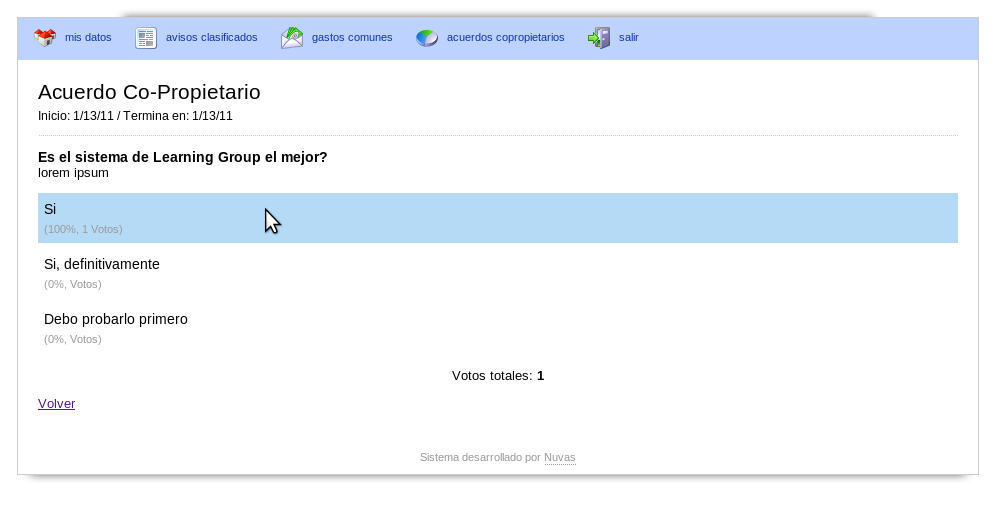Viewport: 1003px width, 510px height.
Task: Go to avisos clasificados section
Action: point(212,38)
